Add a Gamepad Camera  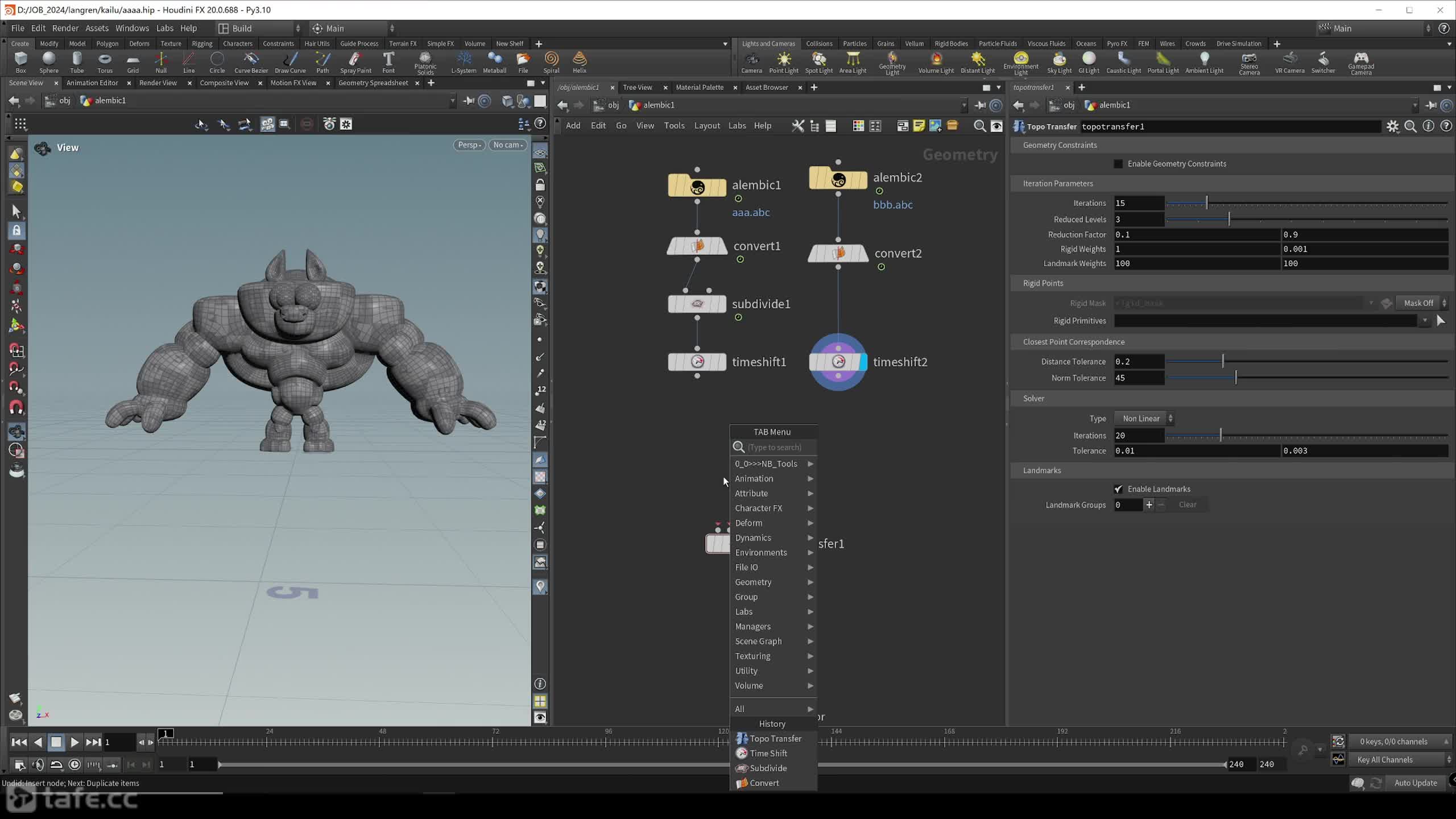(x=1361, y=63)
